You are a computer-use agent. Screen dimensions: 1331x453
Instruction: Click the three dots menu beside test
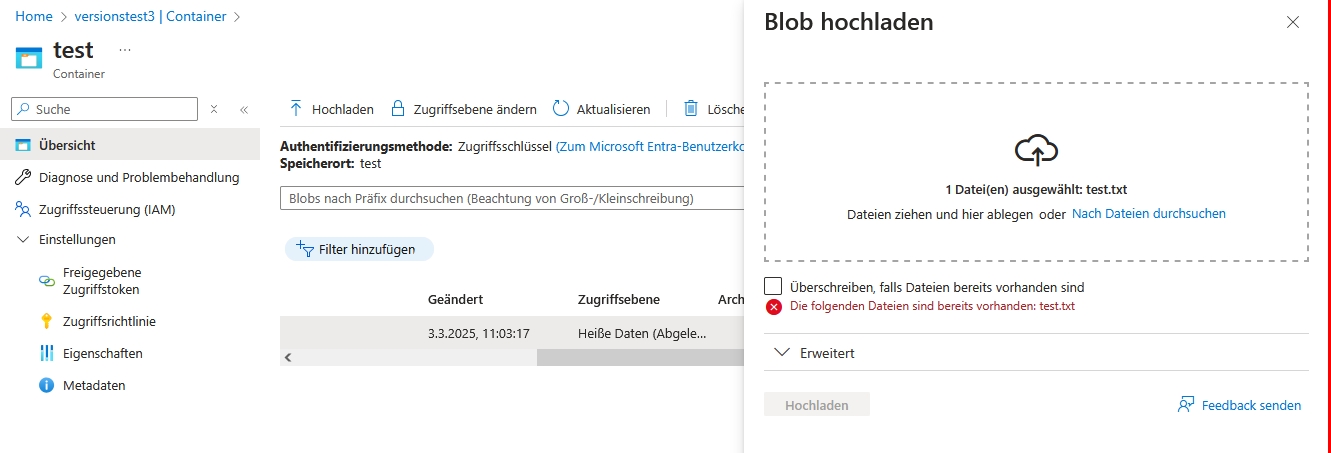(125, 50)
